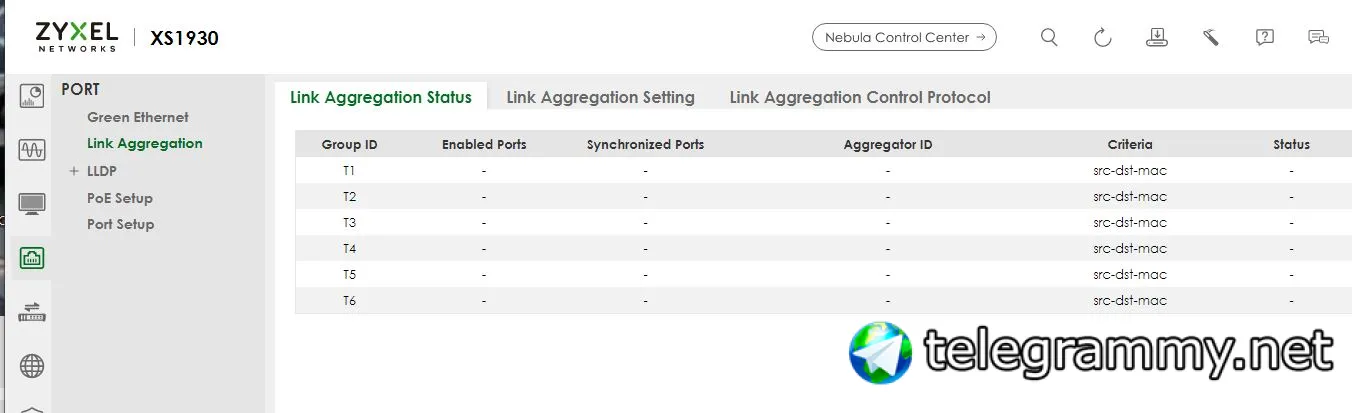Click the search magnifier icon
This screenshot has height=413, width=1352.
[1049, 37]
